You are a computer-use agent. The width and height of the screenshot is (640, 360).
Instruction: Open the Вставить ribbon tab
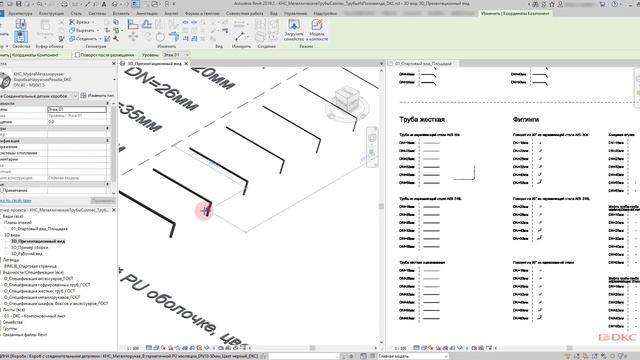121,13
